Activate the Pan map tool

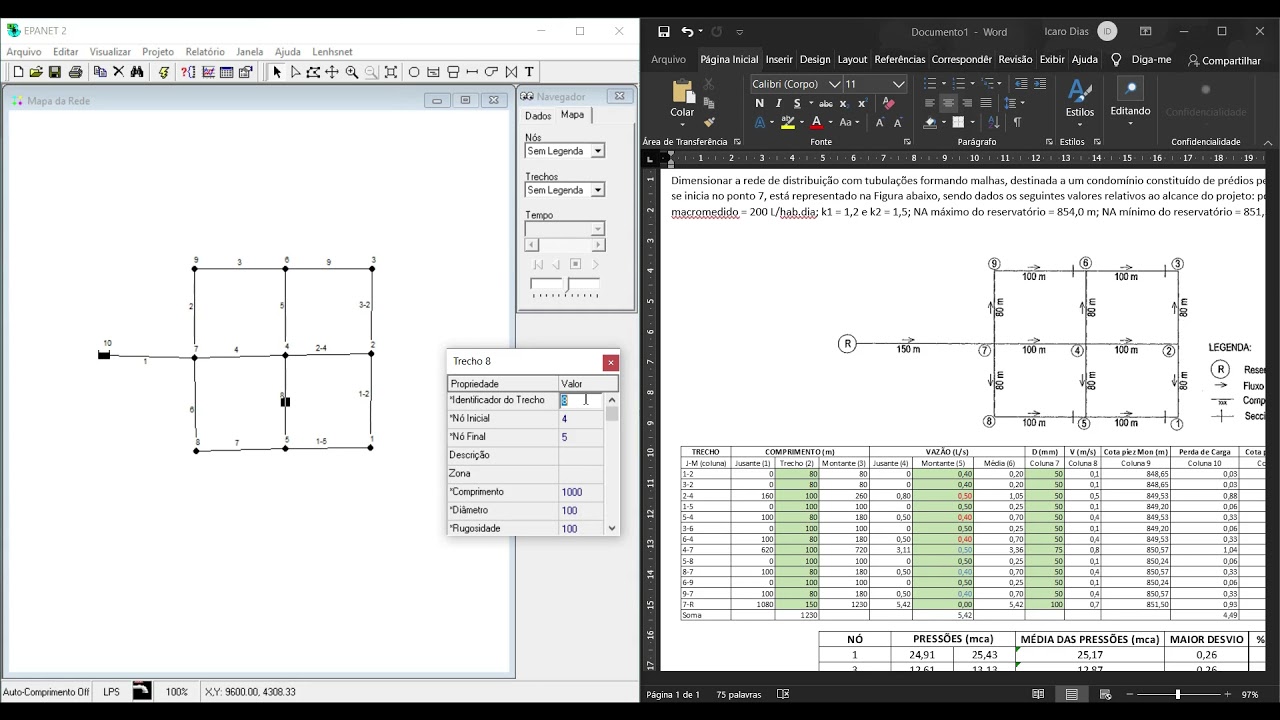pos(332,72)
